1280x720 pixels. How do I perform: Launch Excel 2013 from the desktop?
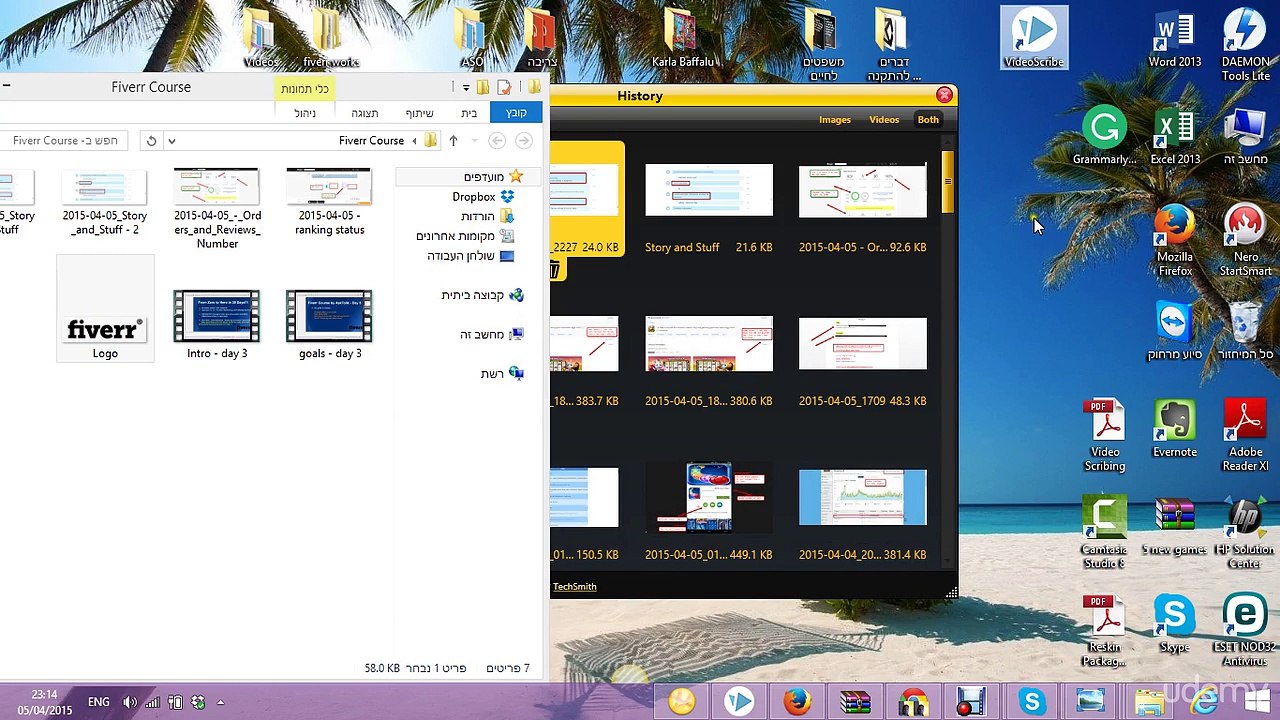[1175, 137]
